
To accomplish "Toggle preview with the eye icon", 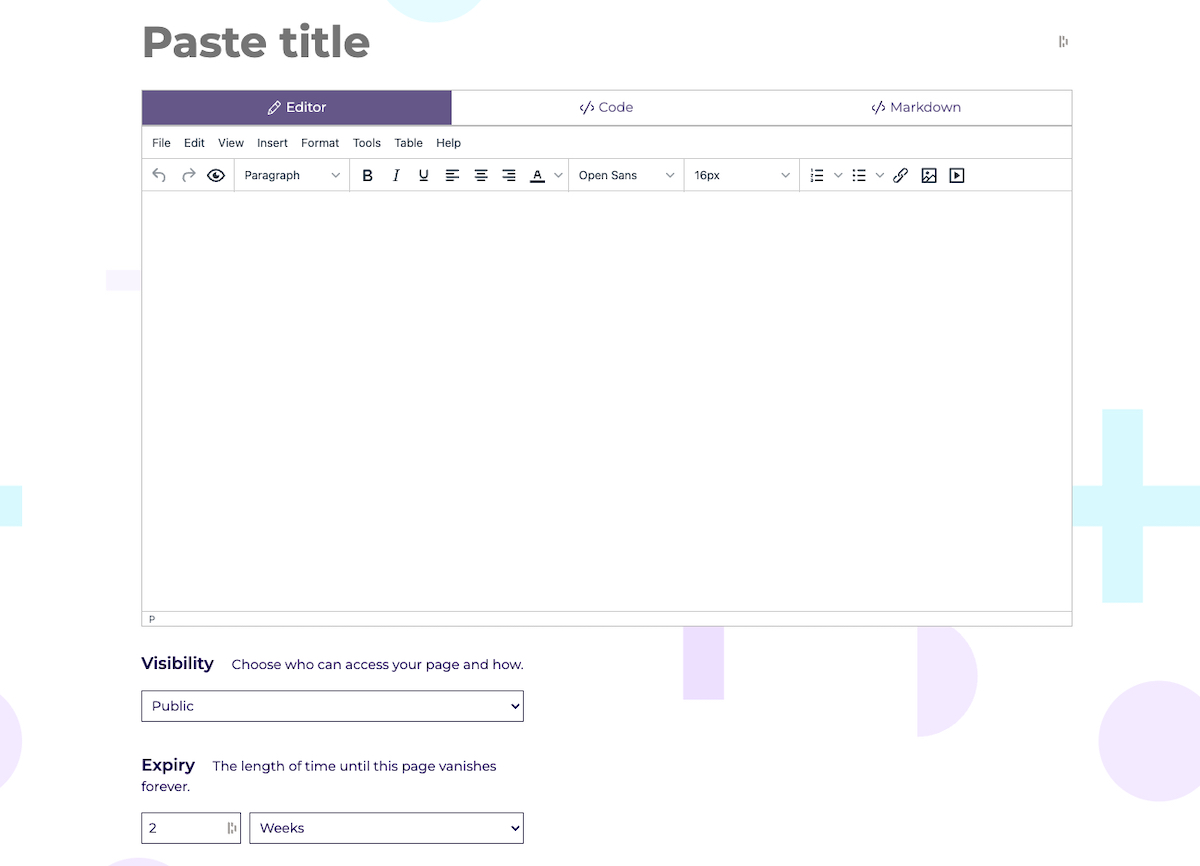I will point(216,175).
